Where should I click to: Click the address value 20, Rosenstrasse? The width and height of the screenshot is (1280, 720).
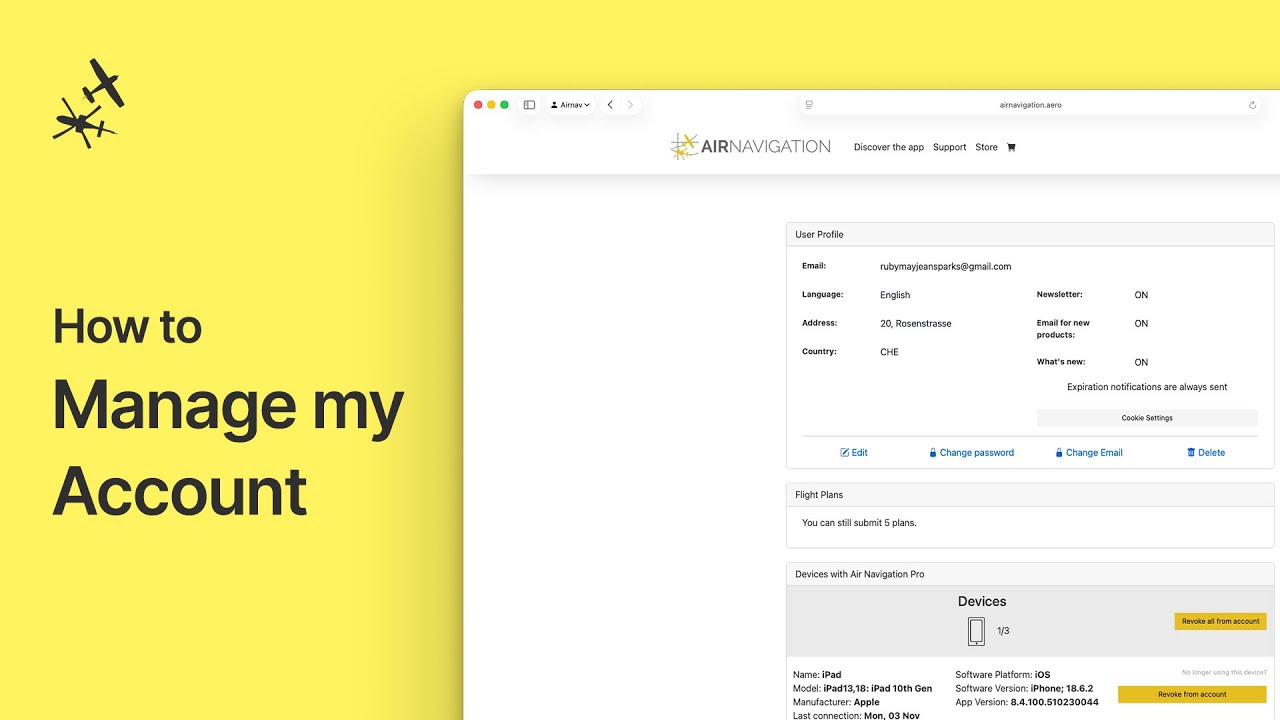(916, 324)
